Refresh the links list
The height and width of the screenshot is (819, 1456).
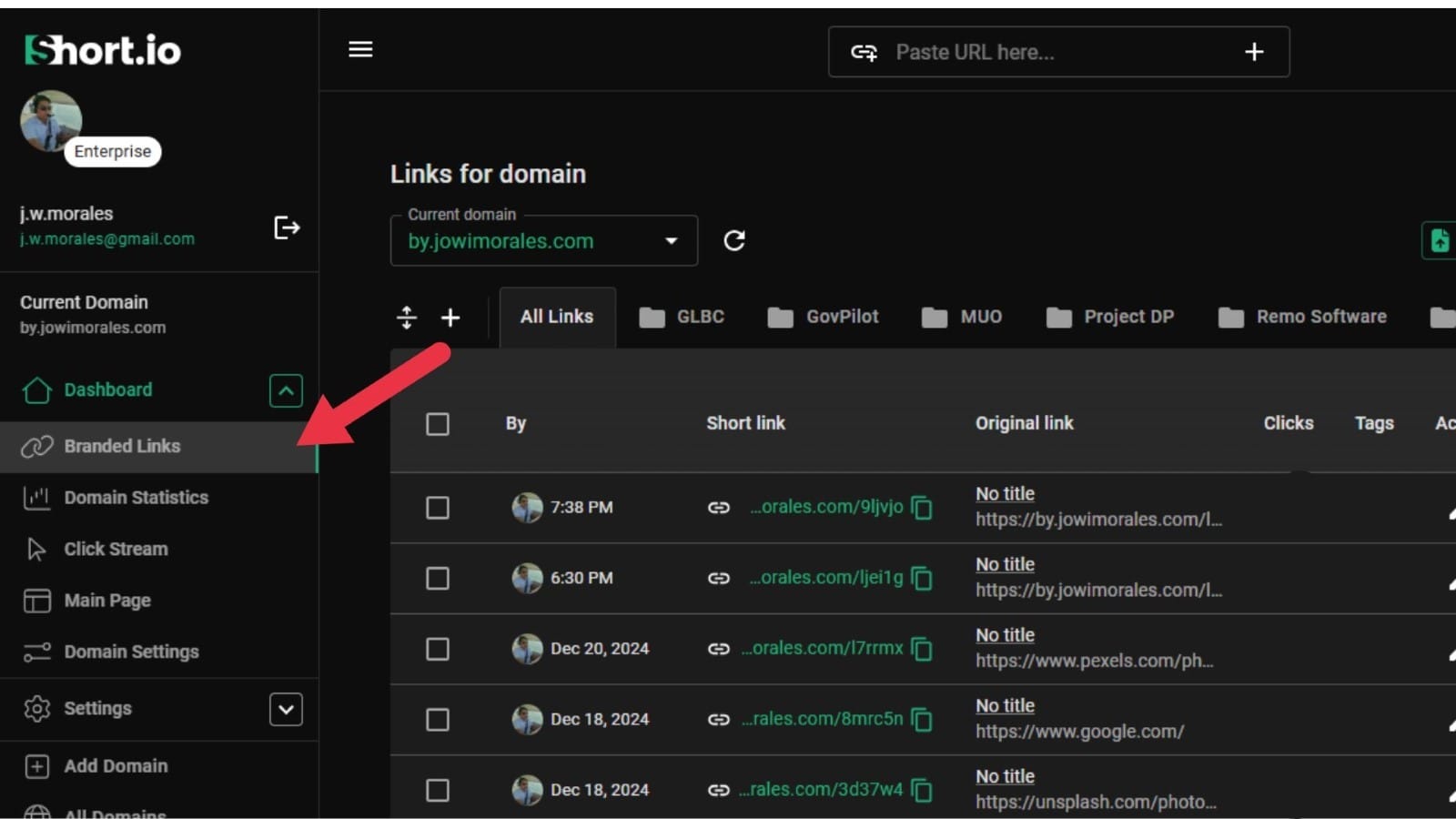(x=734, y=240)
